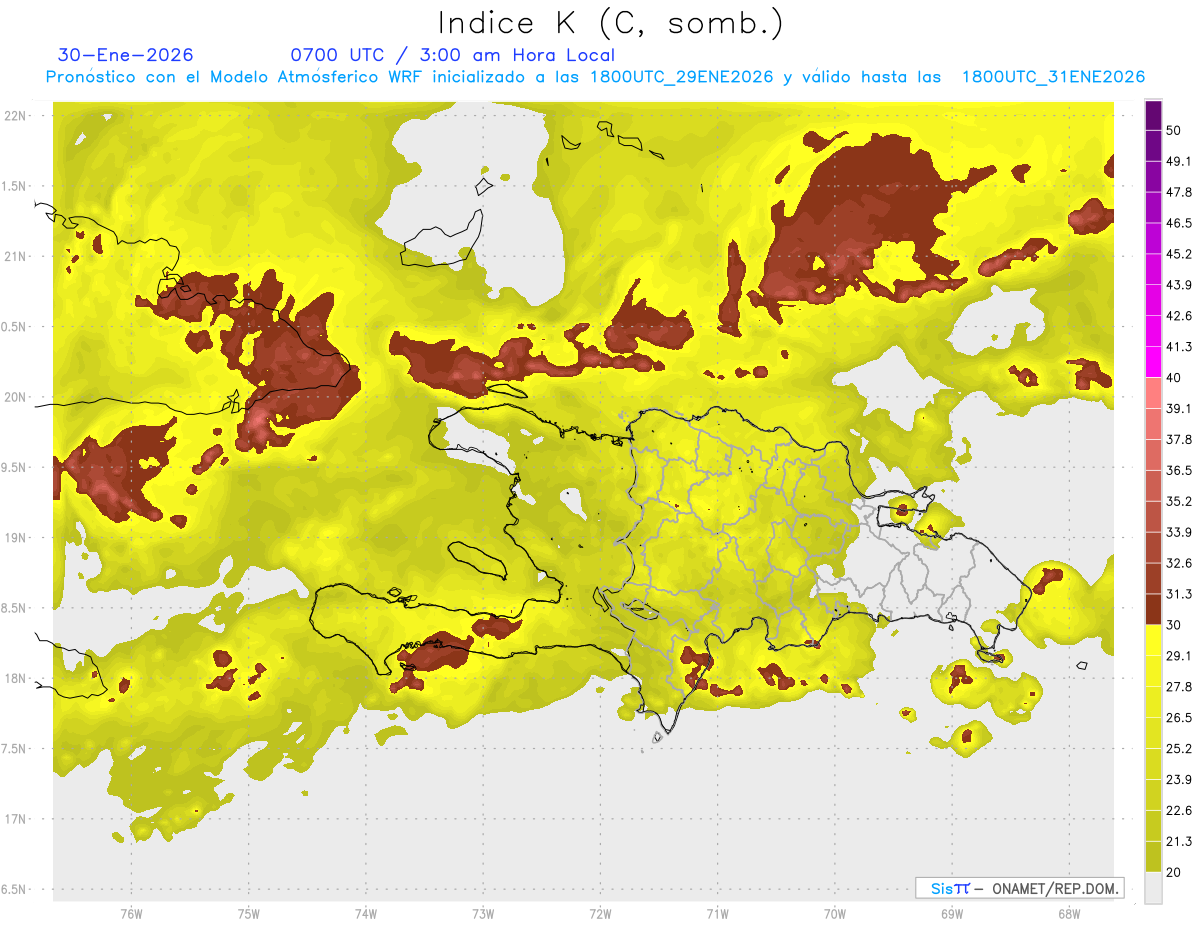Click the 70W longitude axis label
The height and width of the screenshot is (927, 1200).
[834, 913]
